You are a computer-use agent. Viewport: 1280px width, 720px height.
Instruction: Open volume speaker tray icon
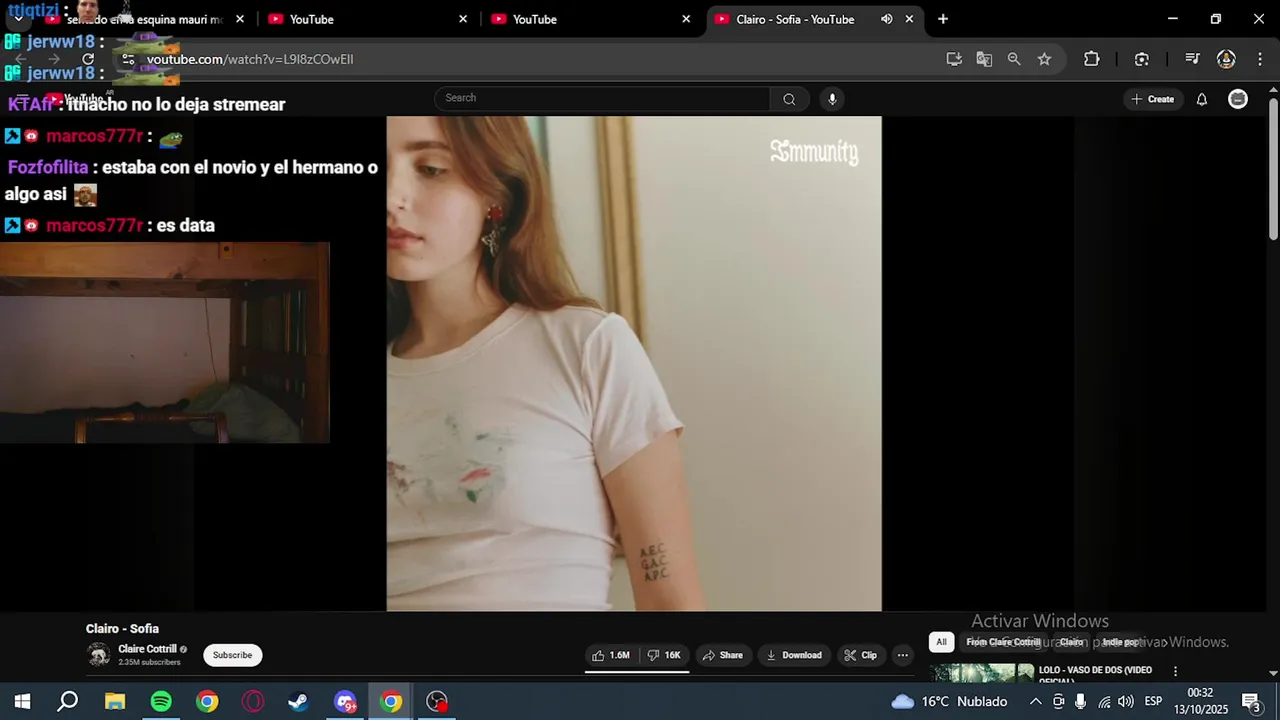point(1126,701)
